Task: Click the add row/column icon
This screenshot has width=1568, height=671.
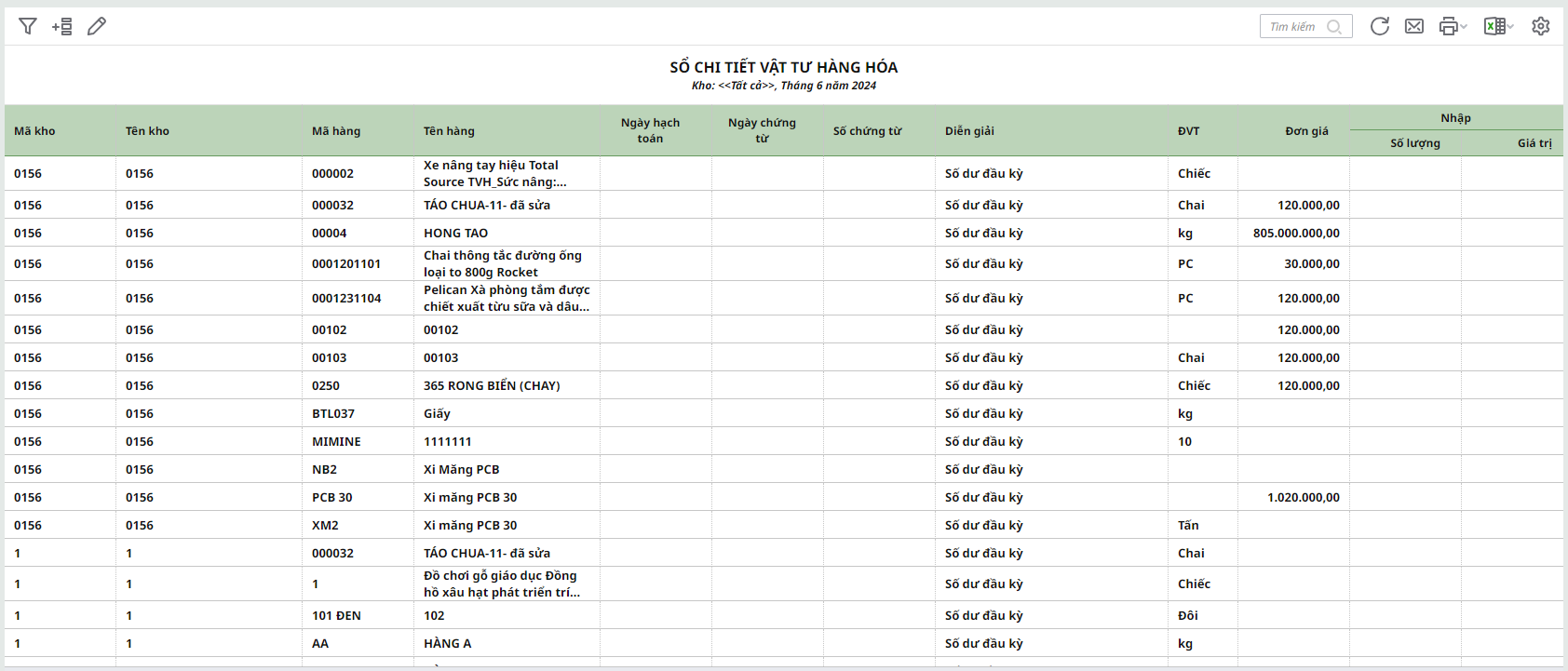Action: click(62, 26)
